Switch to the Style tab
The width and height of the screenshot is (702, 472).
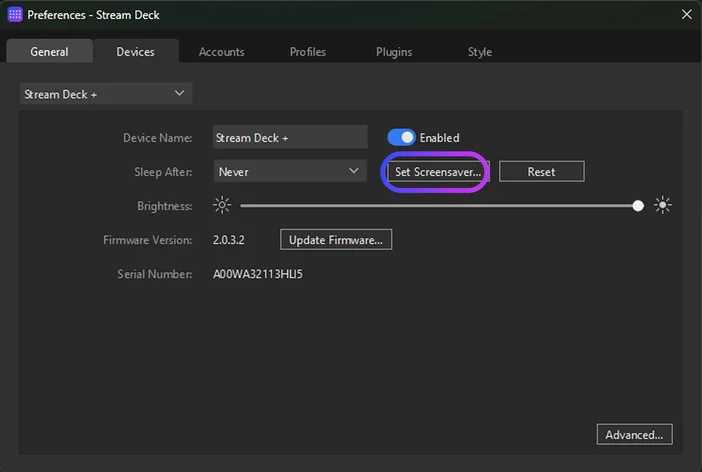tap(479, 52)
